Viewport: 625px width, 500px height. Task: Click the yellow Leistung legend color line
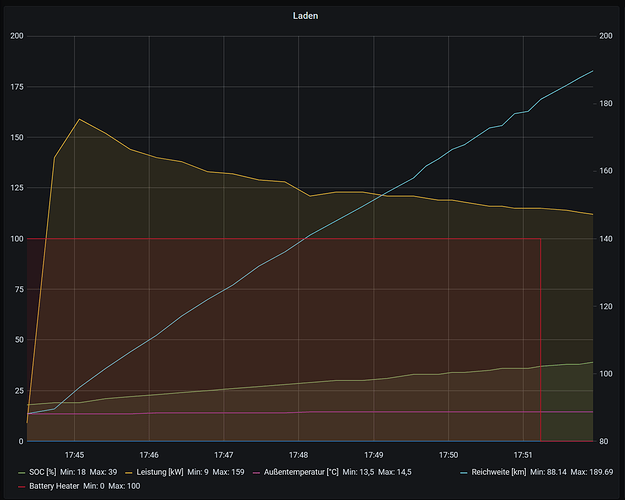coord(129,472)
